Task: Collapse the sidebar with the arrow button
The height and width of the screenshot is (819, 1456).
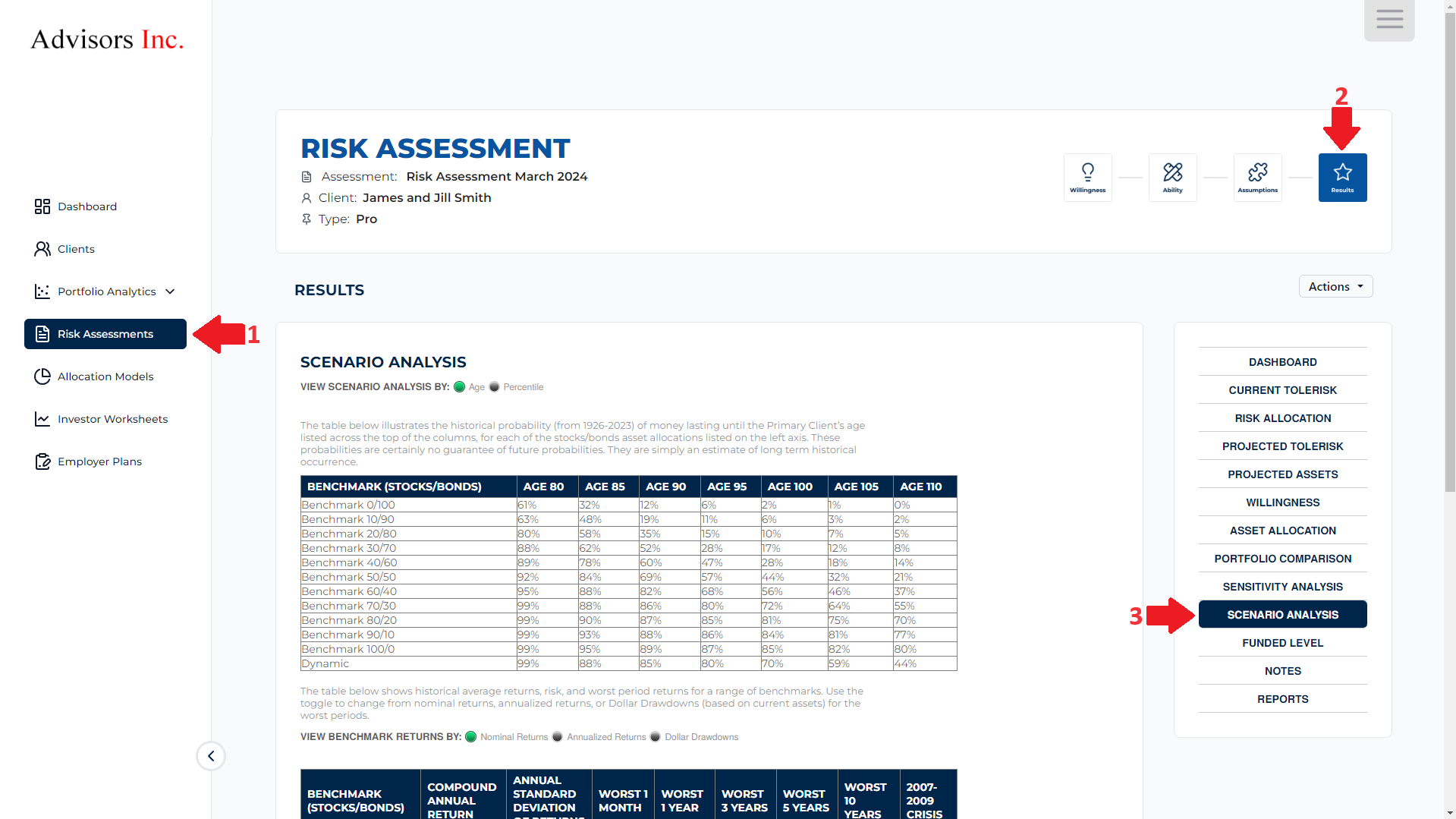Action: point(211,756)
